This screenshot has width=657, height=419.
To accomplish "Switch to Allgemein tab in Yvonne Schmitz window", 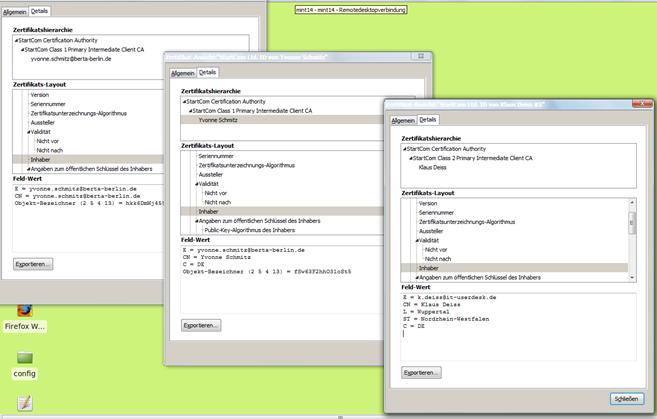I will [183, 73].
